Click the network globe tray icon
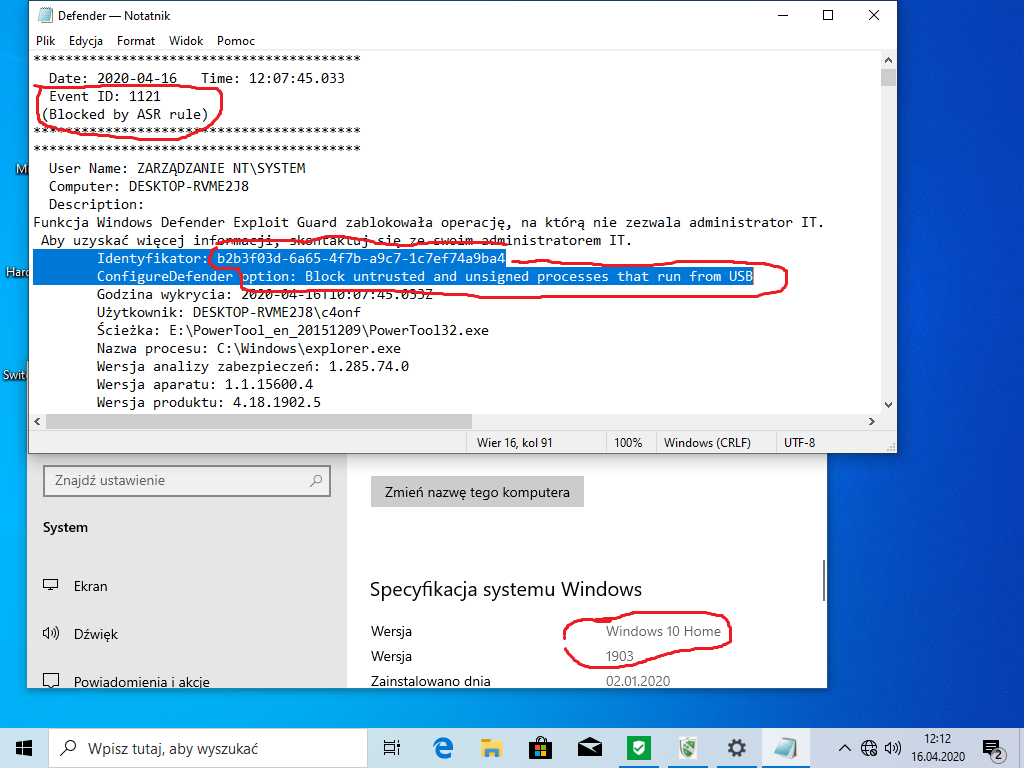This screenshot has height=768, width=1024. coord(869,748)
